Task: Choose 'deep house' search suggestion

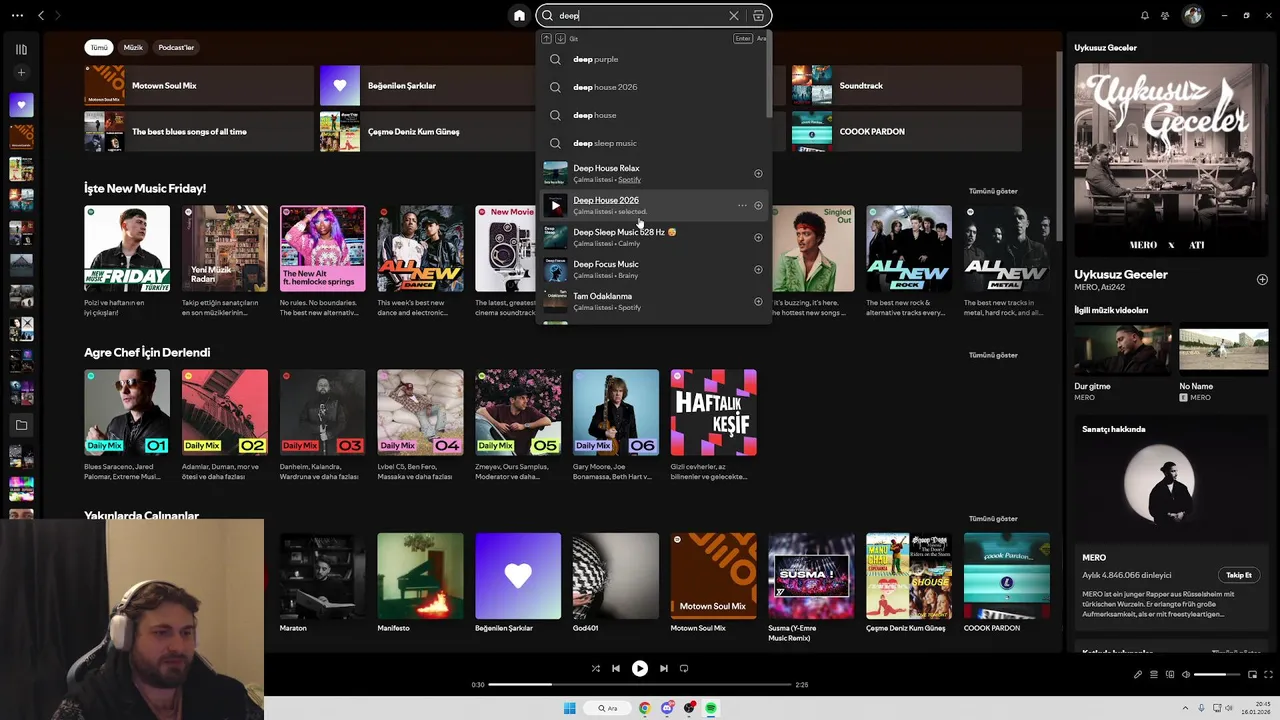Action: coord(654,115)
